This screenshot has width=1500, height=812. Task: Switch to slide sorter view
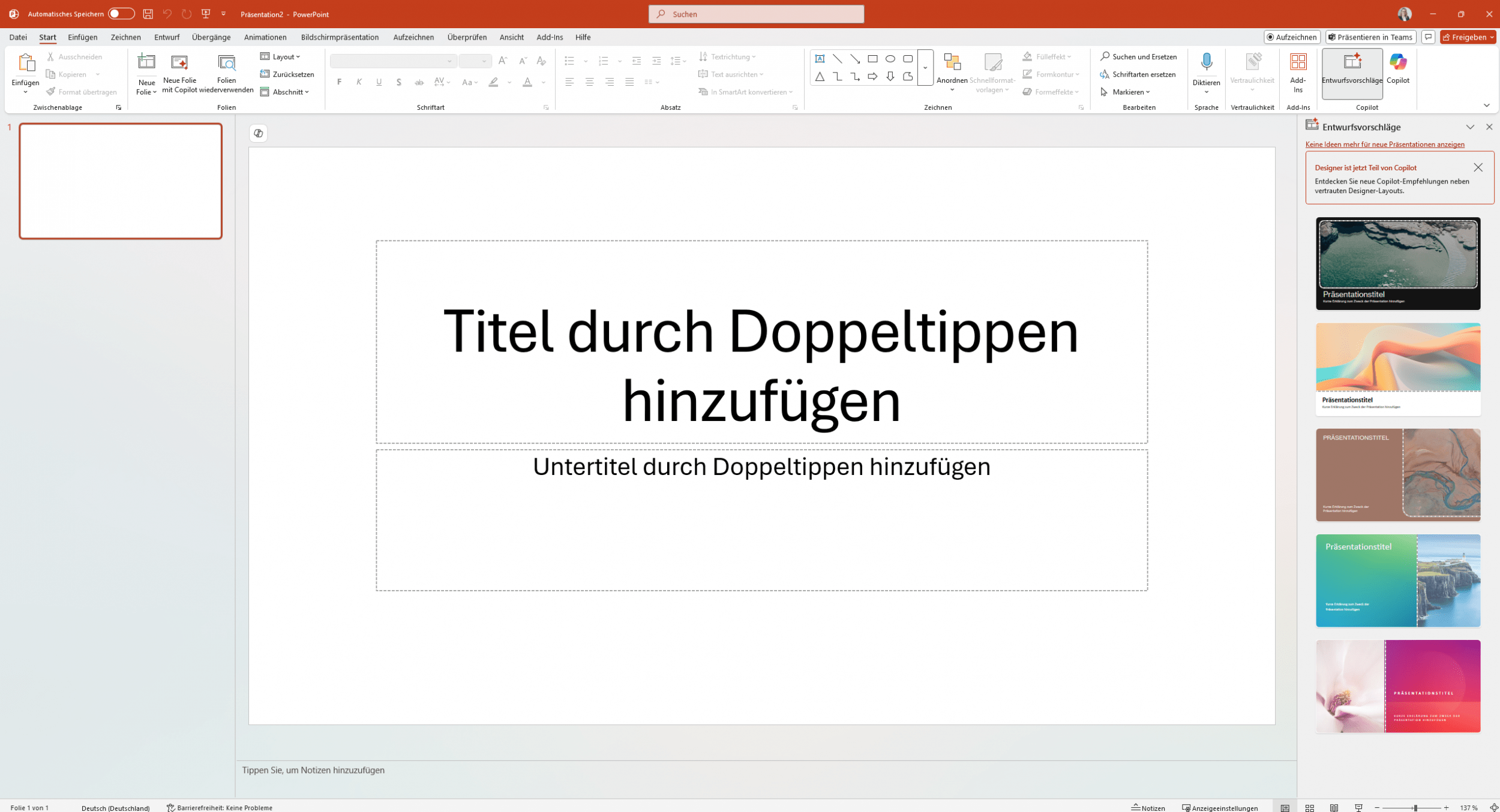tap(1309, 807)
